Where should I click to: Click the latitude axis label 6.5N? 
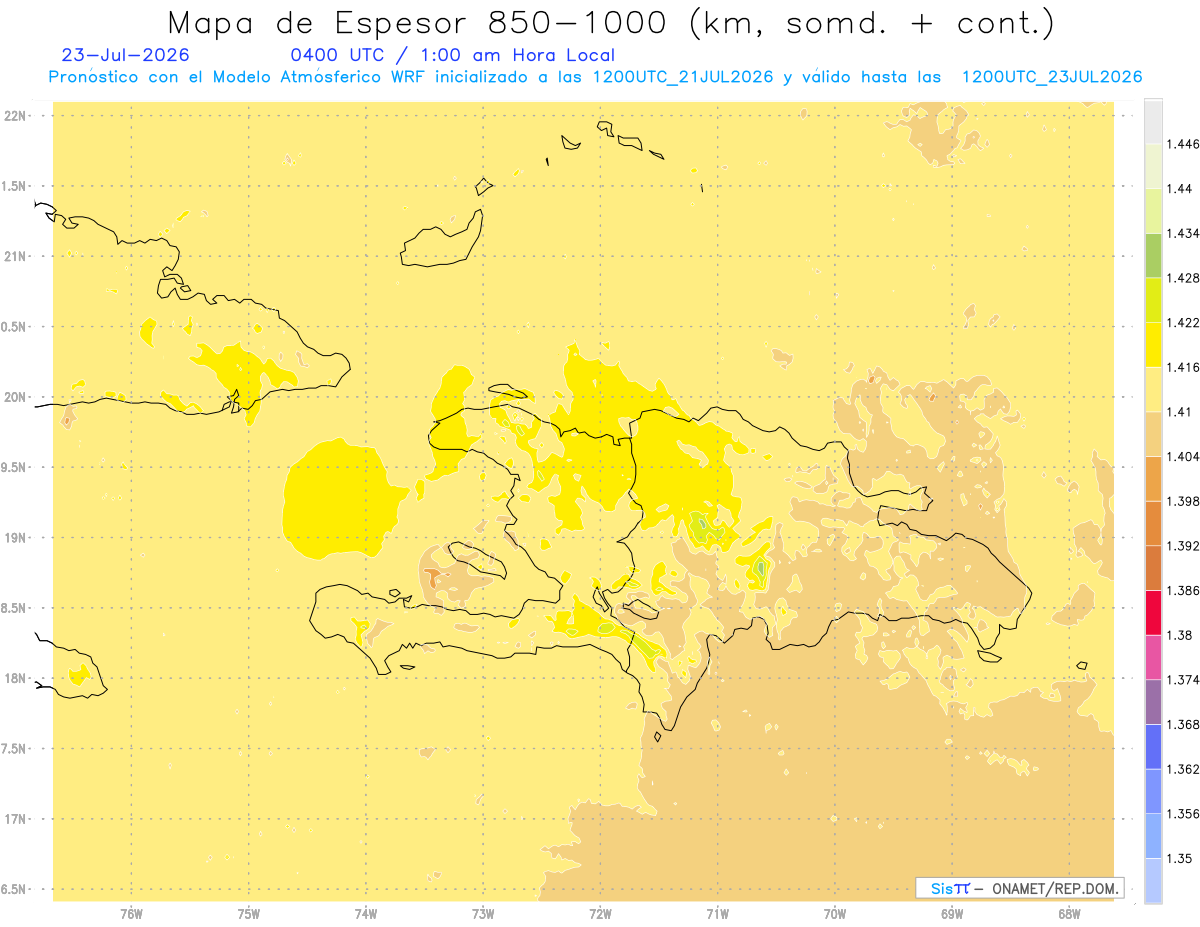[x=15, y=890]
